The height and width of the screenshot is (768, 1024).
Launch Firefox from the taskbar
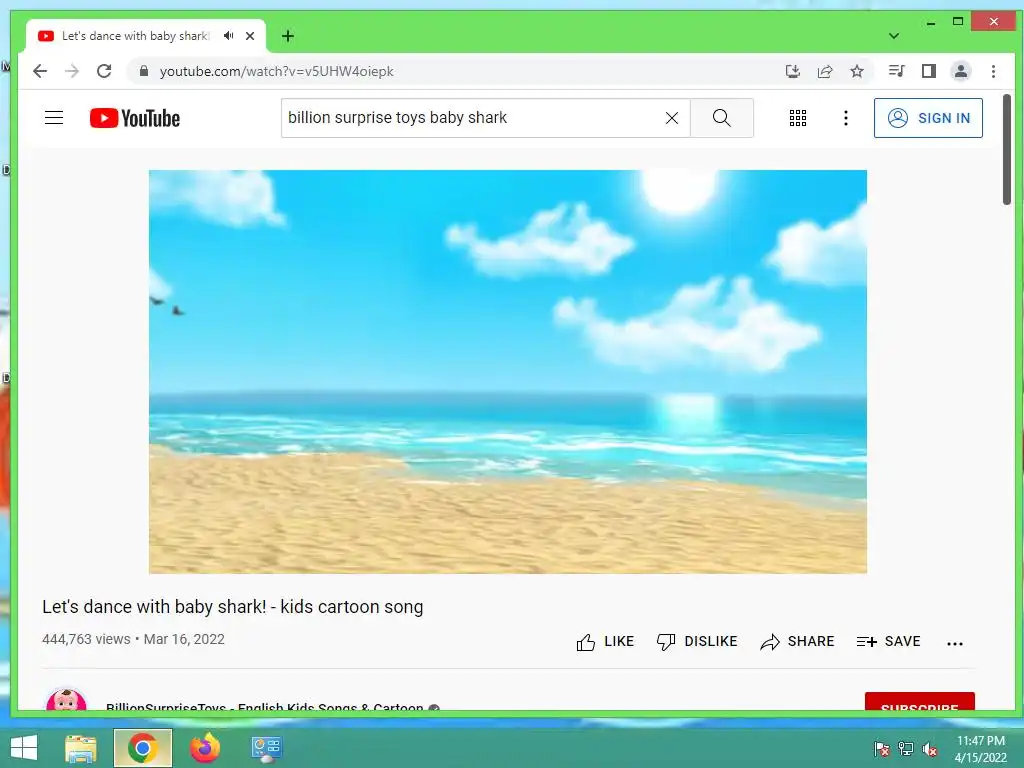(205, 748)
